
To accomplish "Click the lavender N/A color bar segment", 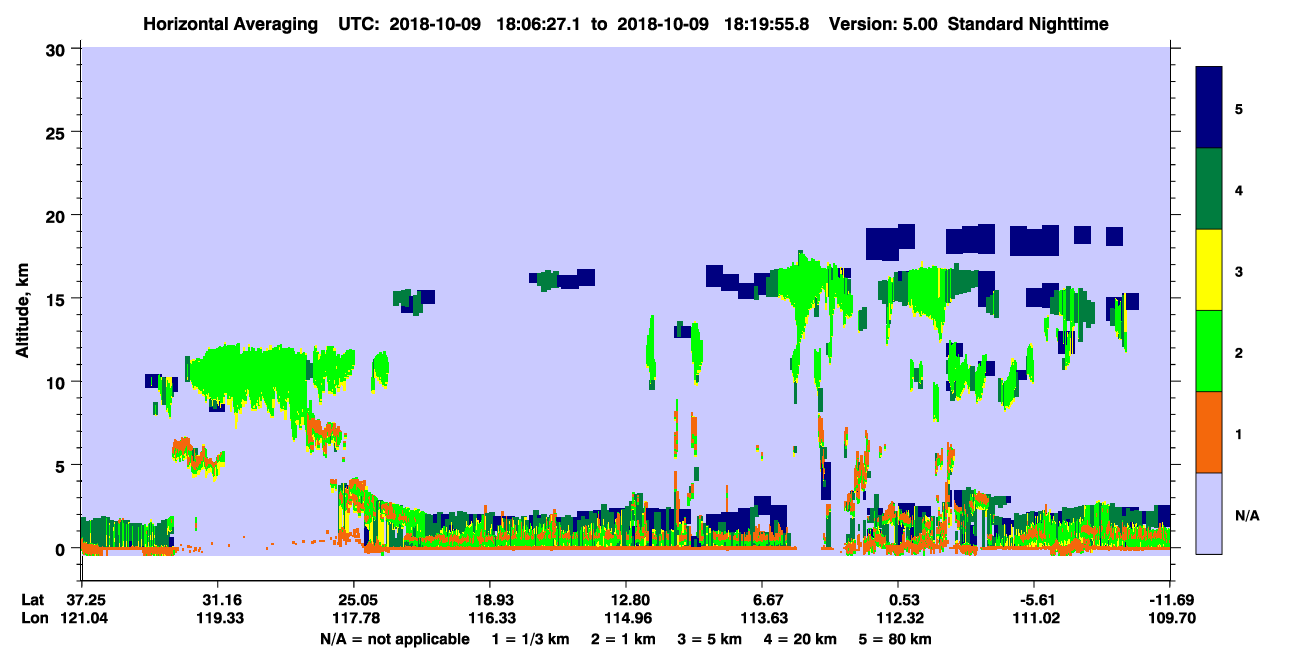I will 1209,513.
